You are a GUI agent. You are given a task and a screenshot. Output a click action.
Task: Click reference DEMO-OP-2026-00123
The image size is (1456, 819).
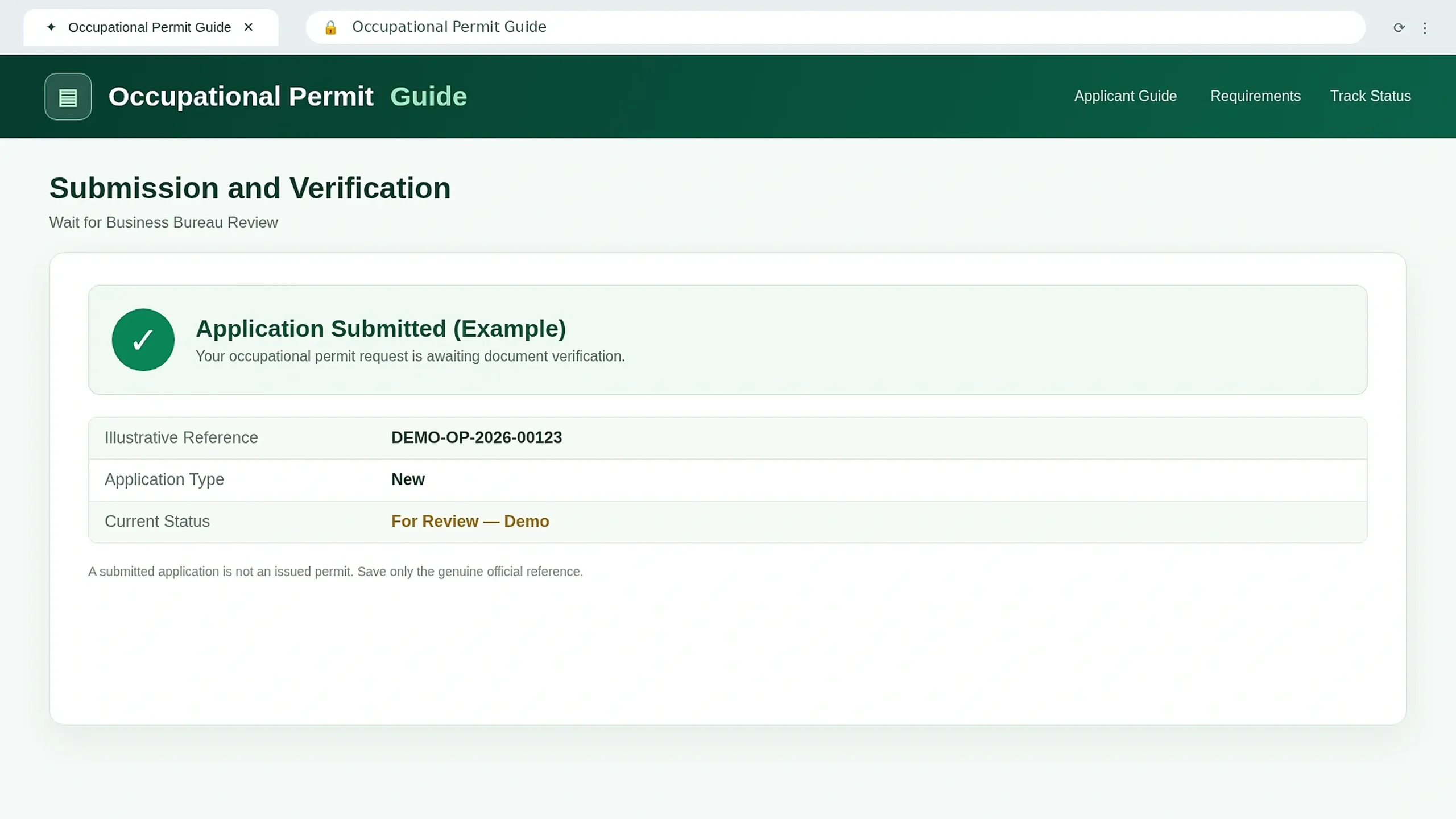point(477,437)
